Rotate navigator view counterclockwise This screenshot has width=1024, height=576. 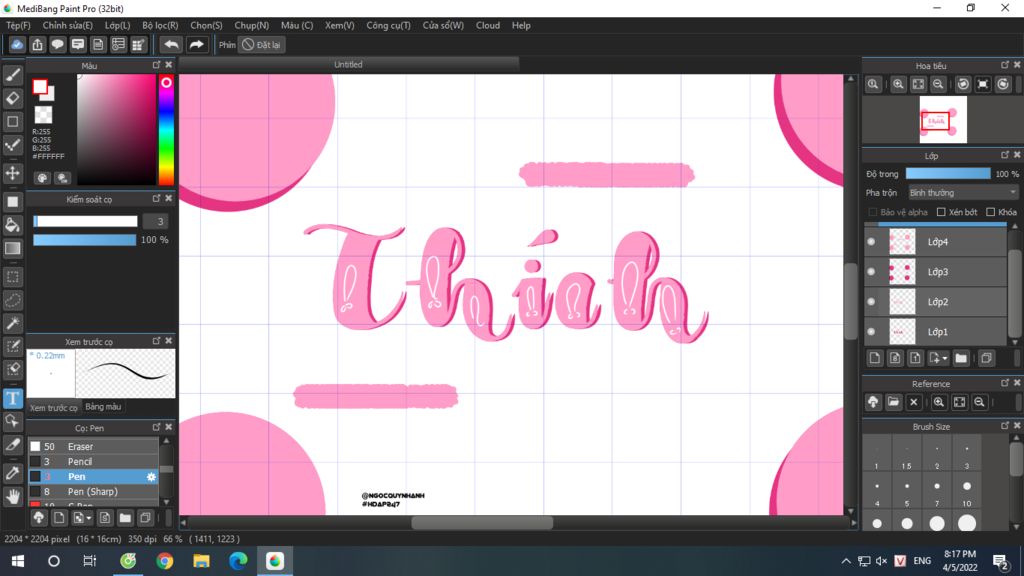[963, 84]
